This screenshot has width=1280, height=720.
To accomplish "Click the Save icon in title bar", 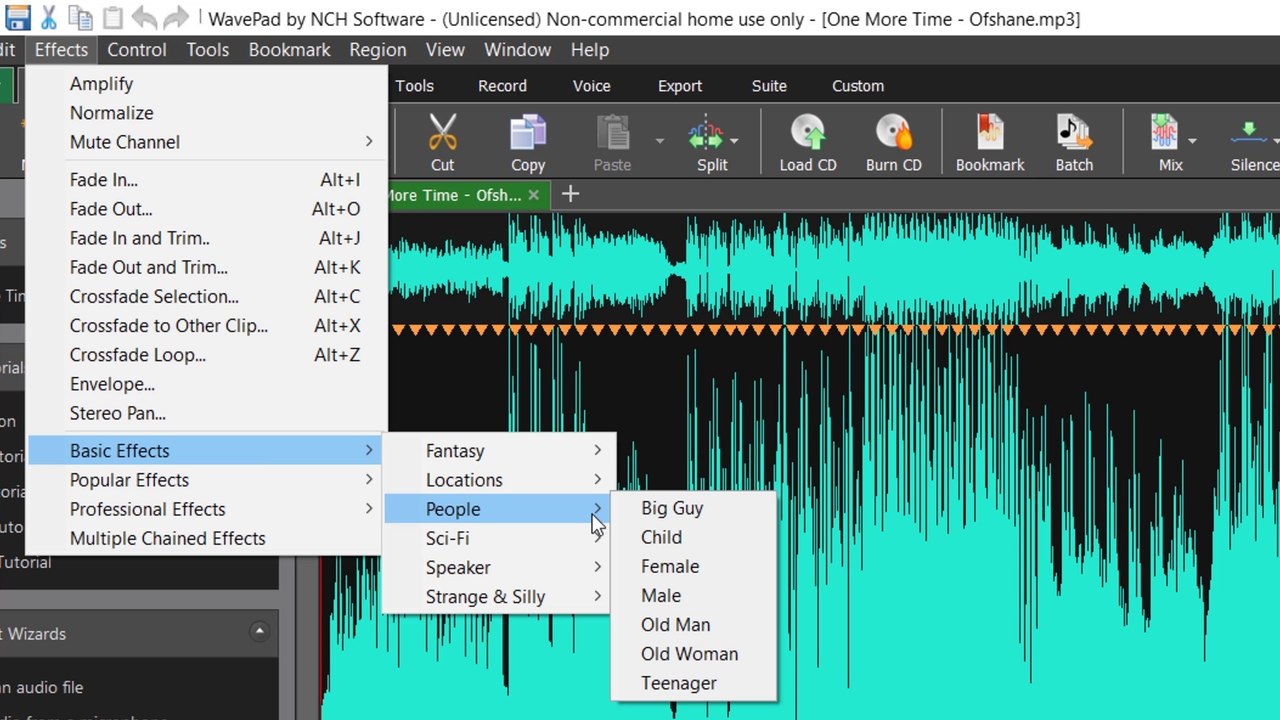I will [x=17, y=17].
